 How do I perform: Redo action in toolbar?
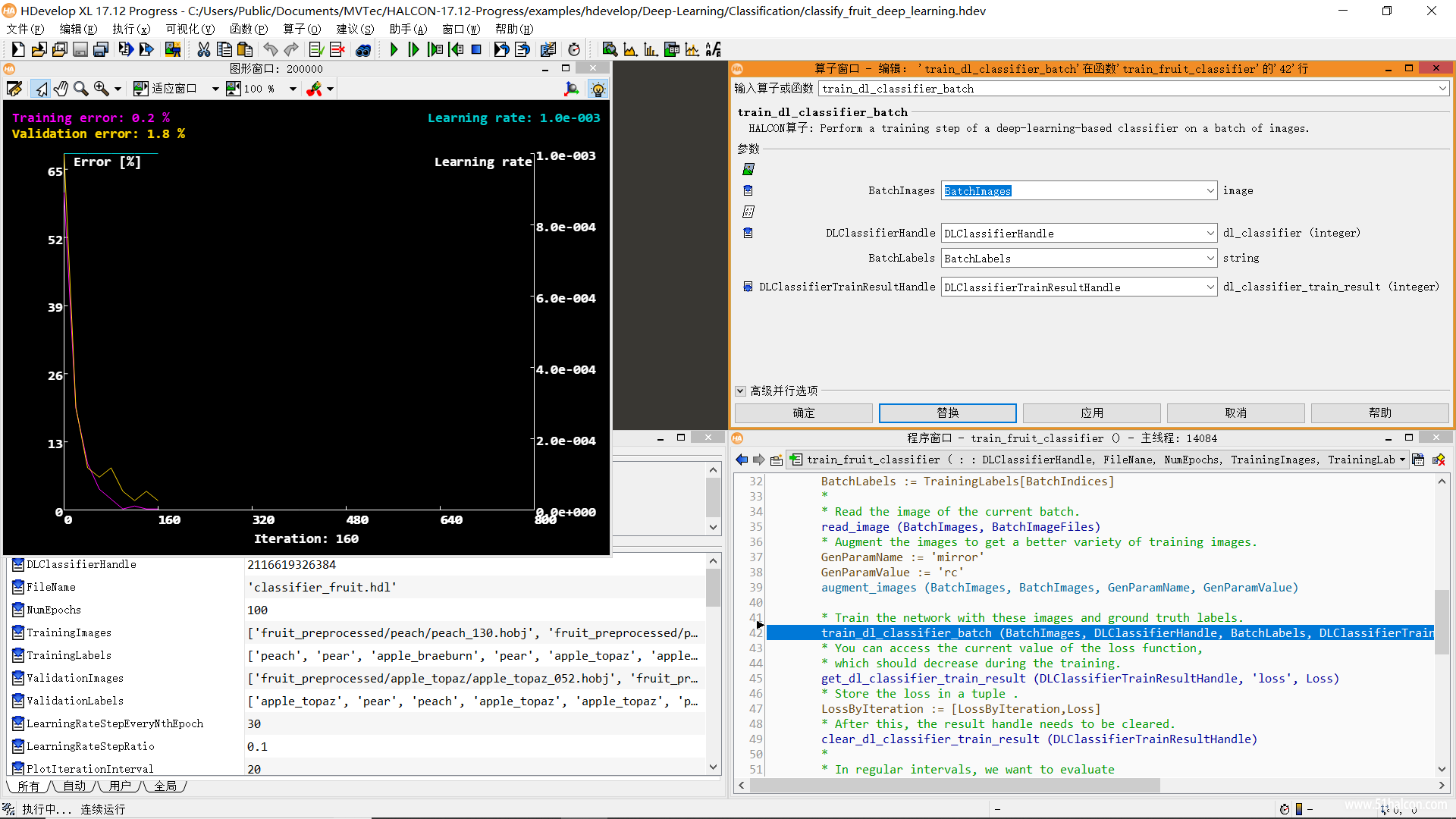point(291,49)
